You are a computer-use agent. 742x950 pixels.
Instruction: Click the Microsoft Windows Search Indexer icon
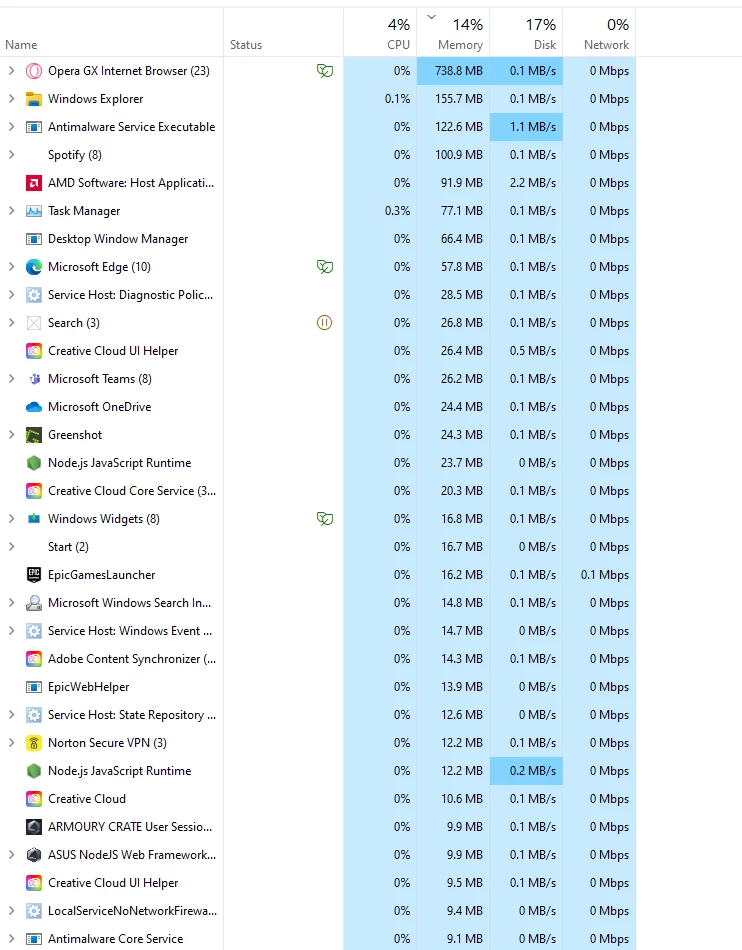(34, 603)
